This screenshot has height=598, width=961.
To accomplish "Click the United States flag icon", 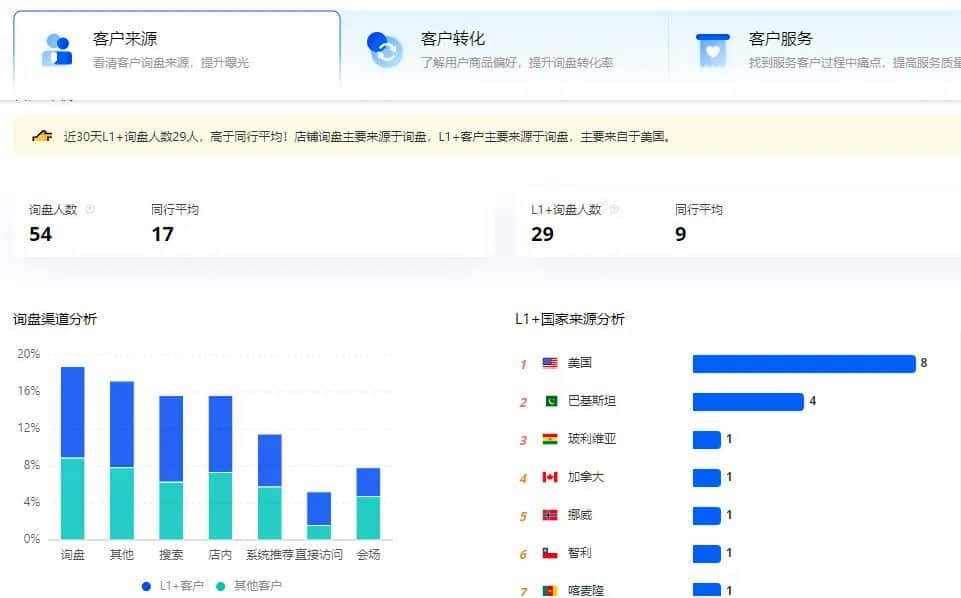I will click(550, 363).
